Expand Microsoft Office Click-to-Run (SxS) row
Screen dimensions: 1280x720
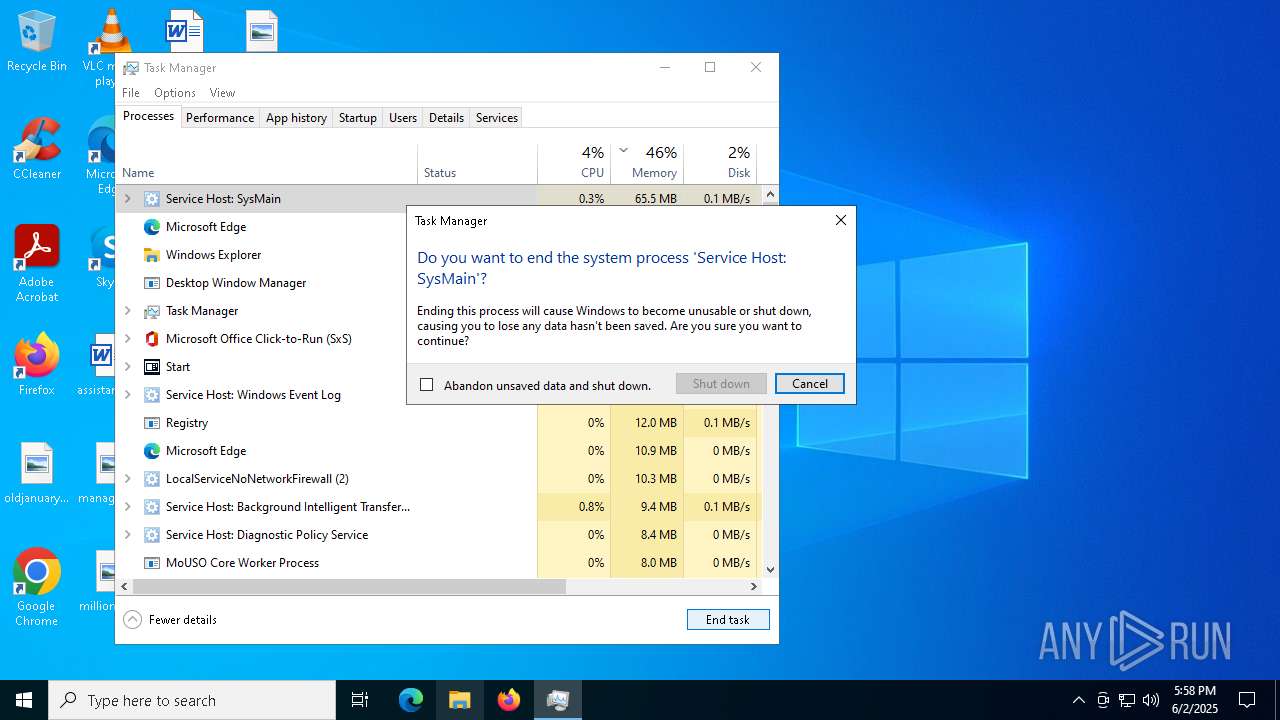pos(128,339)
